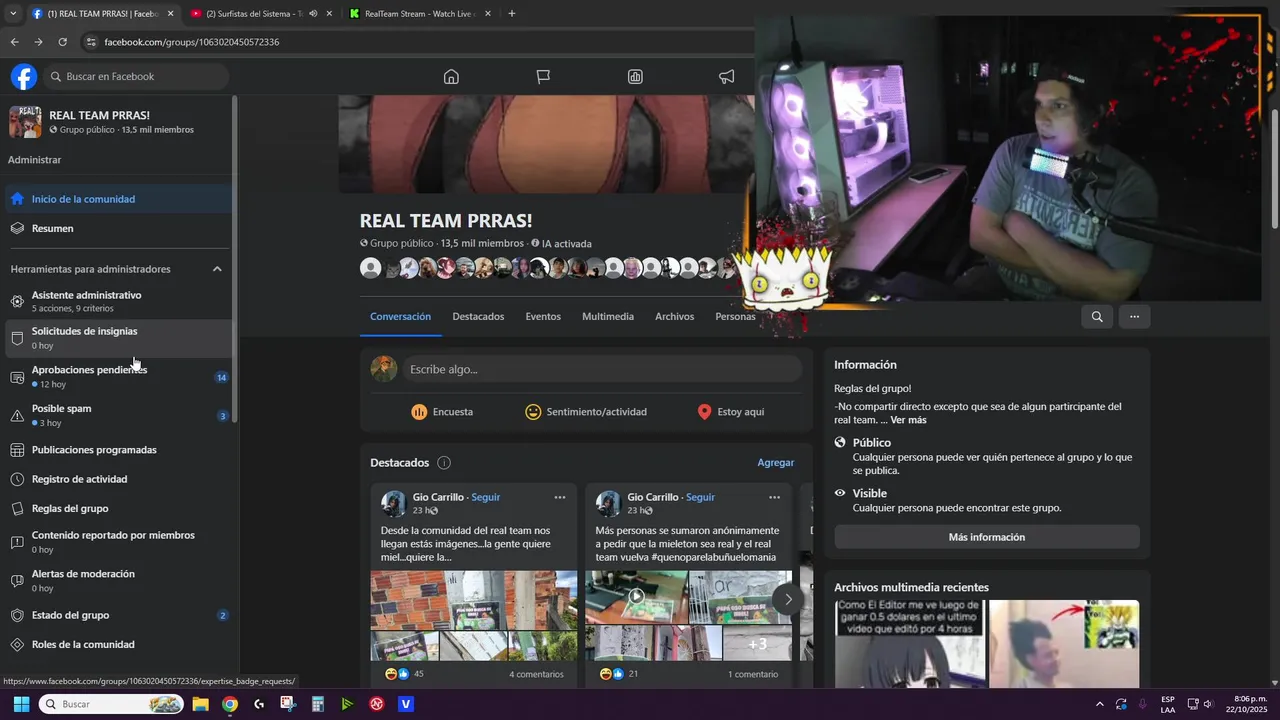This screenshot has width=1280, height=720.
Task: Open the +3 photos thumbnail
Action: 757,643
